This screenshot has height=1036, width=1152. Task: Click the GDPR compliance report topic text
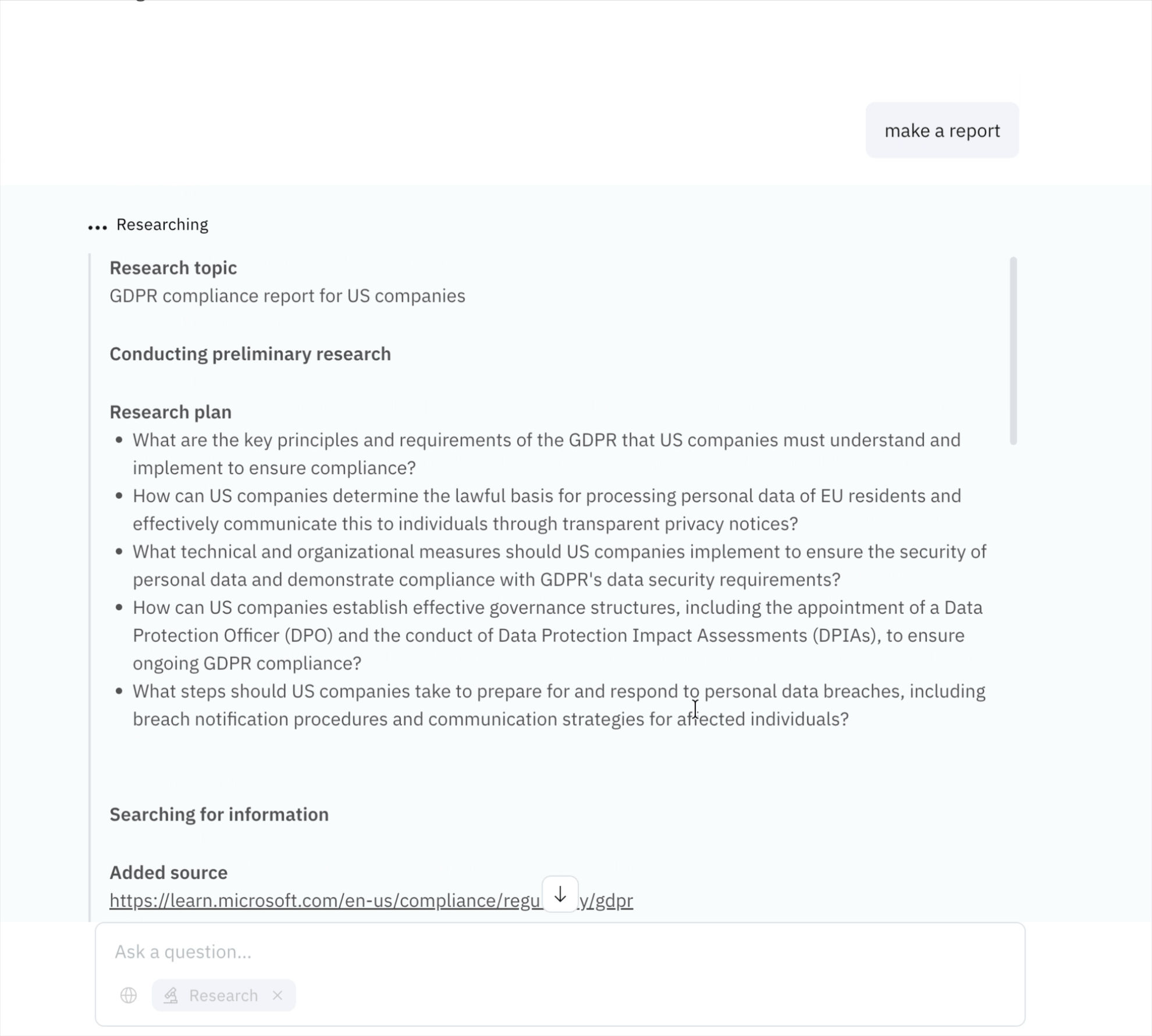[287, 296]
